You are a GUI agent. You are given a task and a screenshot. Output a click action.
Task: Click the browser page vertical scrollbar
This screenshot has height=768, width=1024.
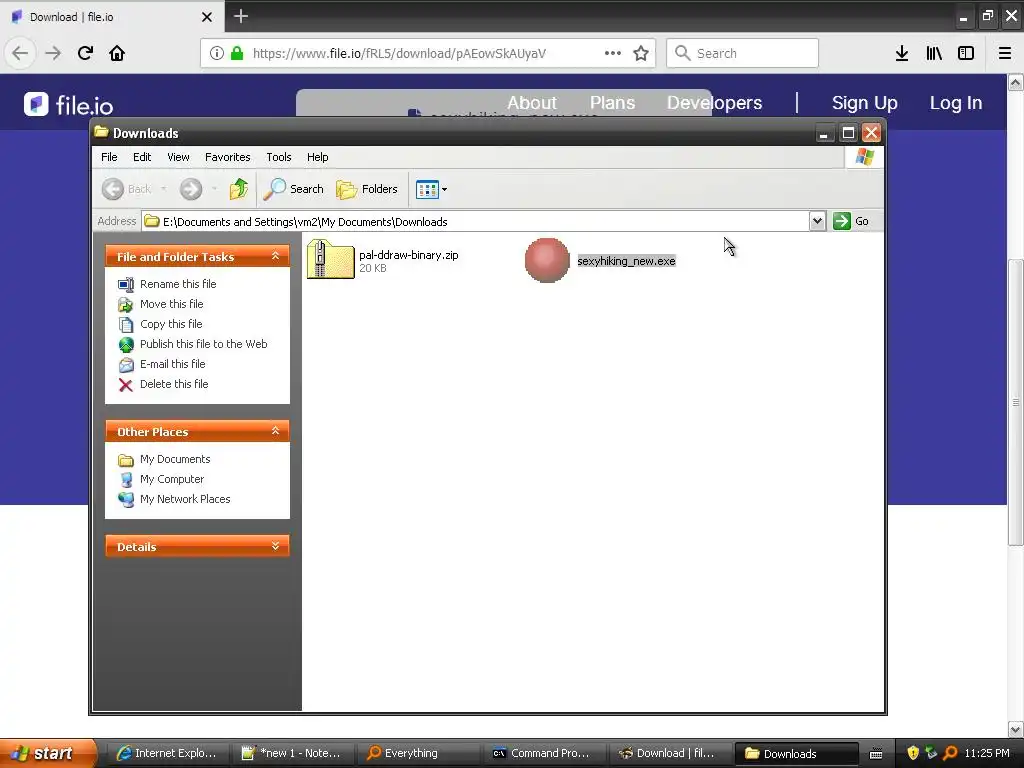click(x=1015, y=402)
